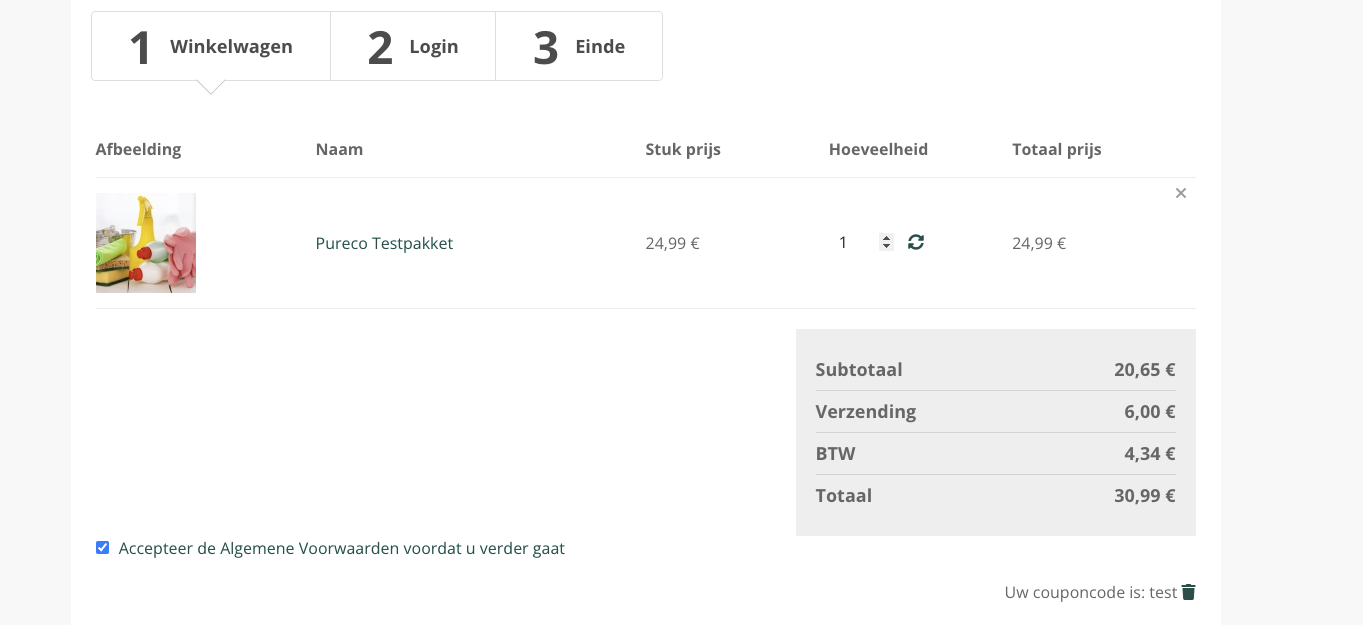Increase quantity with the up stepper arrow
This screenshot has width=1363, height=625.
(x=886, y=238)
